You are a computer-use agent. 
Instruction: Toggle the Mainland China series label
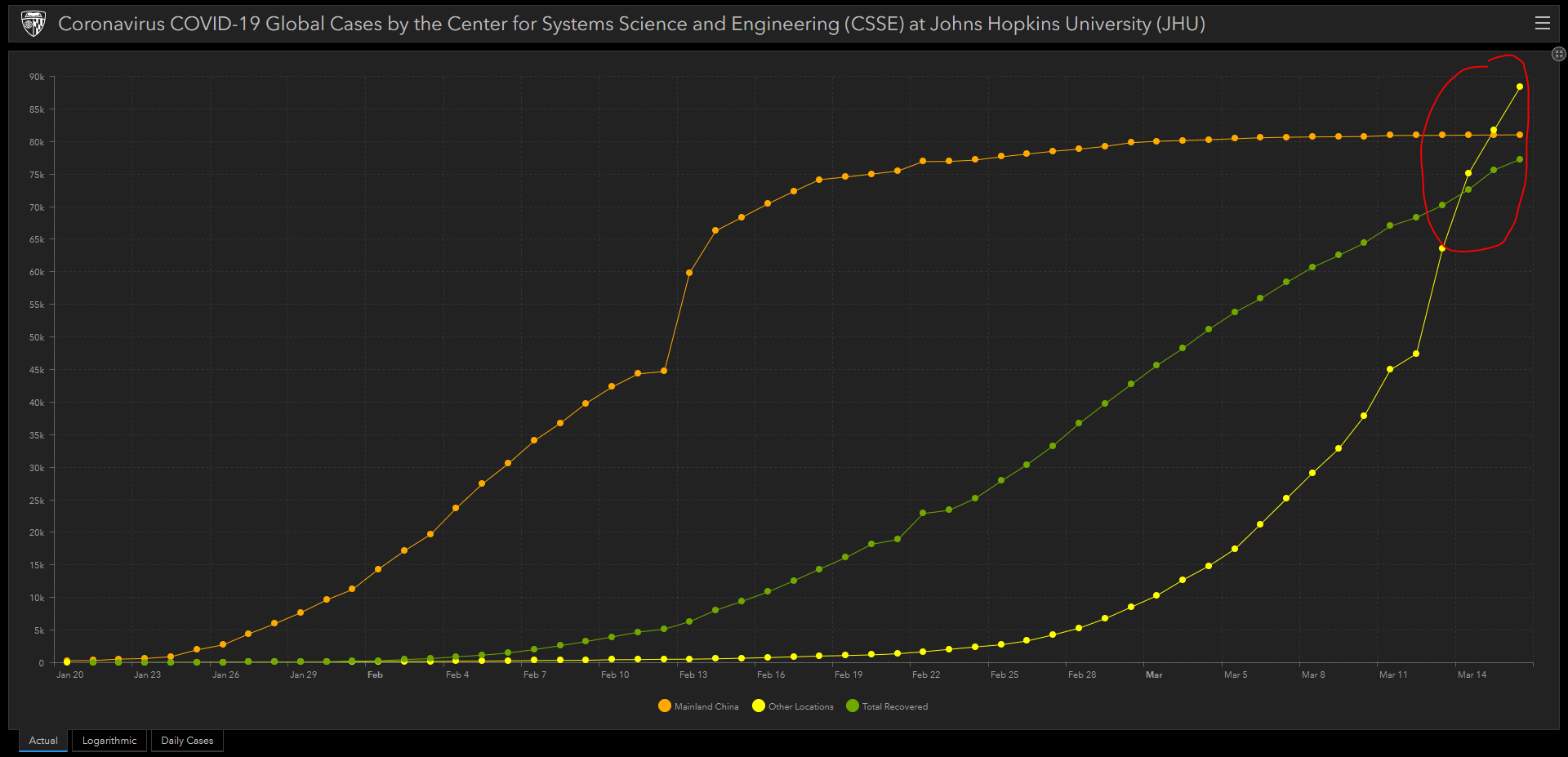click(706, 706)
